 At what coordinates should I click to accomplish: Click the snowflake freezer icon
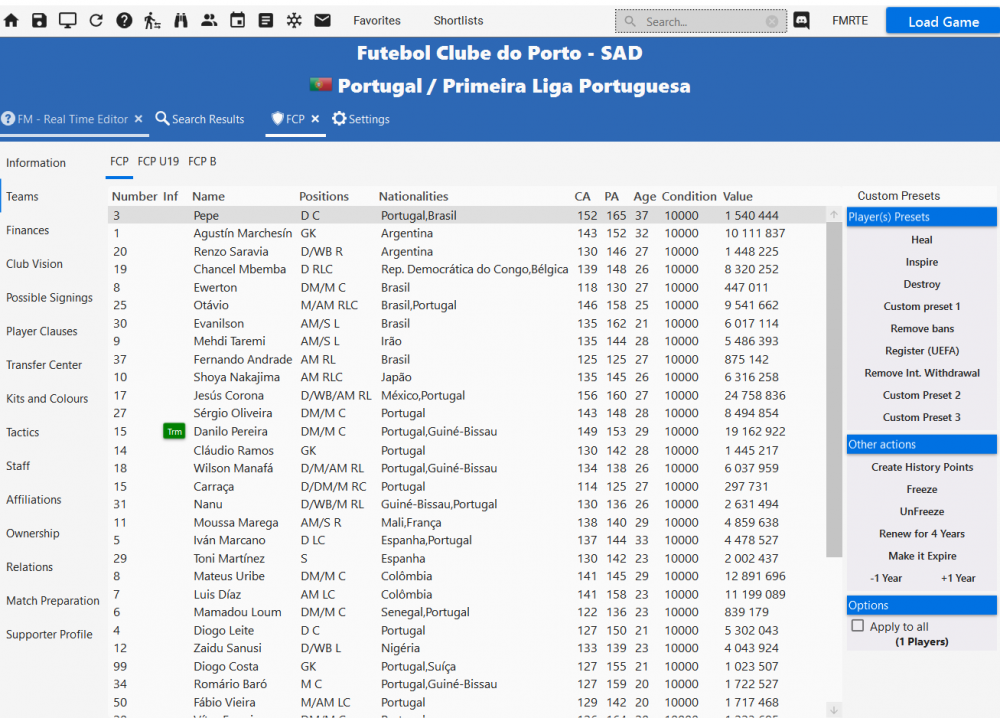tap(294, 20)
